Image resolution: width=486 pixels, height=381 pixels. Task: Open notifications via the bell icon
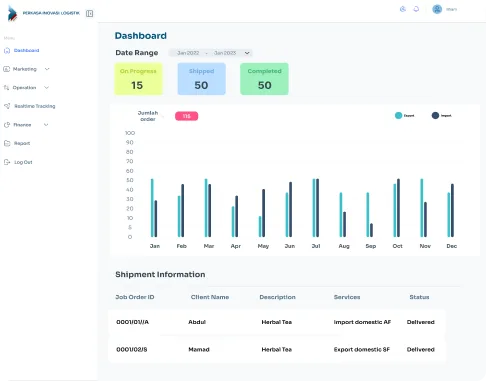[416, 9]
